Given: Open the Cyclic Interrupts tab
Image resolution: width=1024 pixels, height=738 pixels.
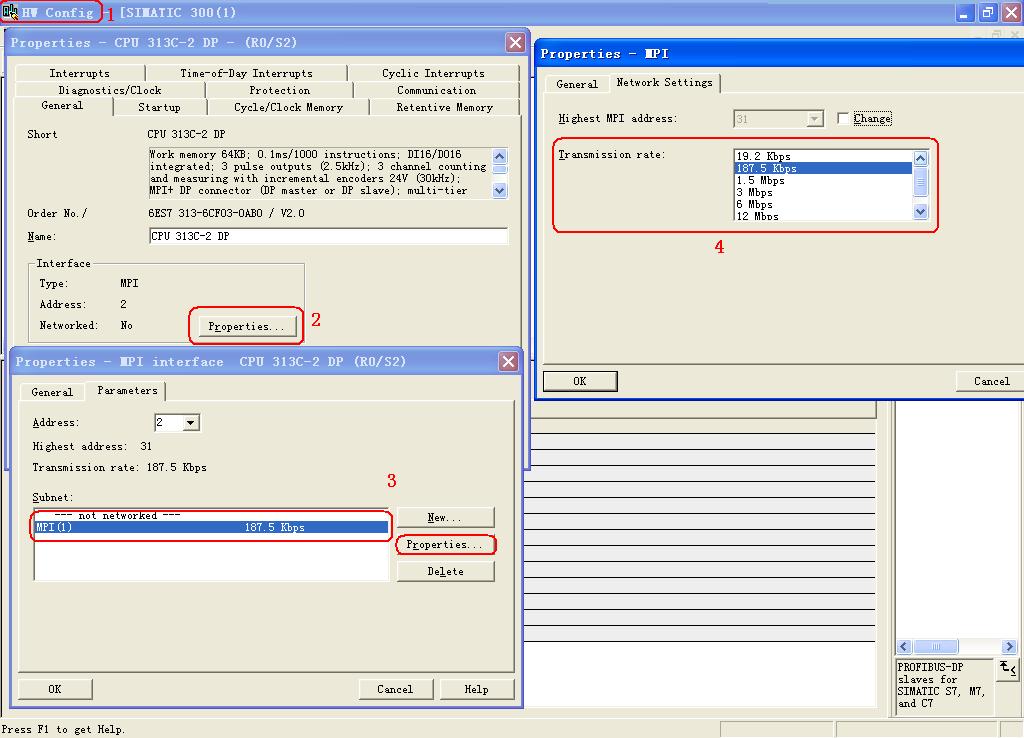Looking at the screenshot, I should (x=433, y=73).
